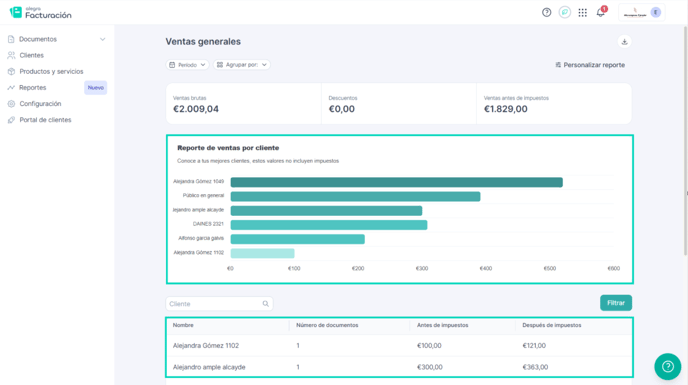688x385 pixels.
Task: Open the Período dropdown
Action: pos(187,65)
